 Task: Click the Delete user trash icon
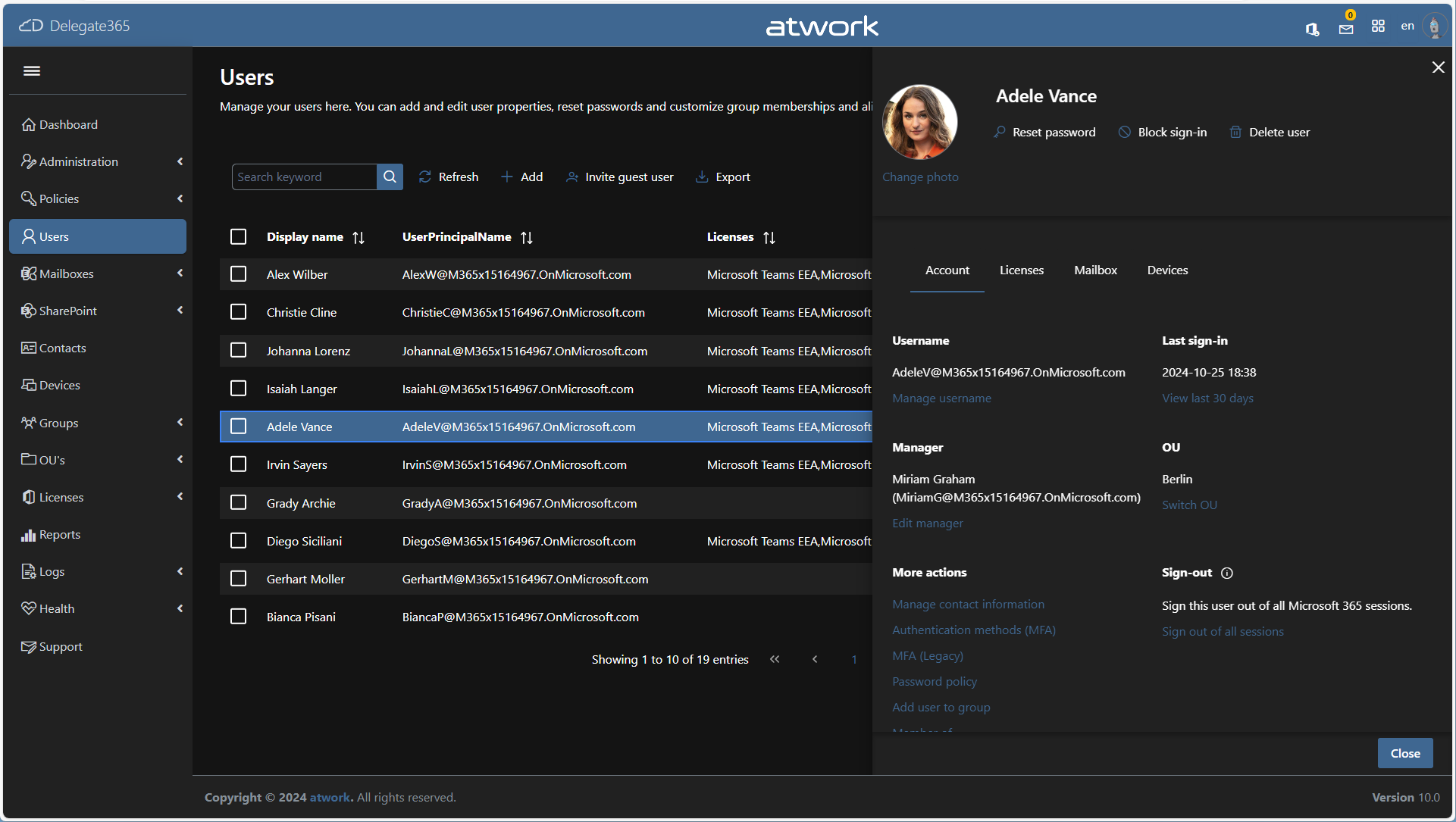(1235, 132)
